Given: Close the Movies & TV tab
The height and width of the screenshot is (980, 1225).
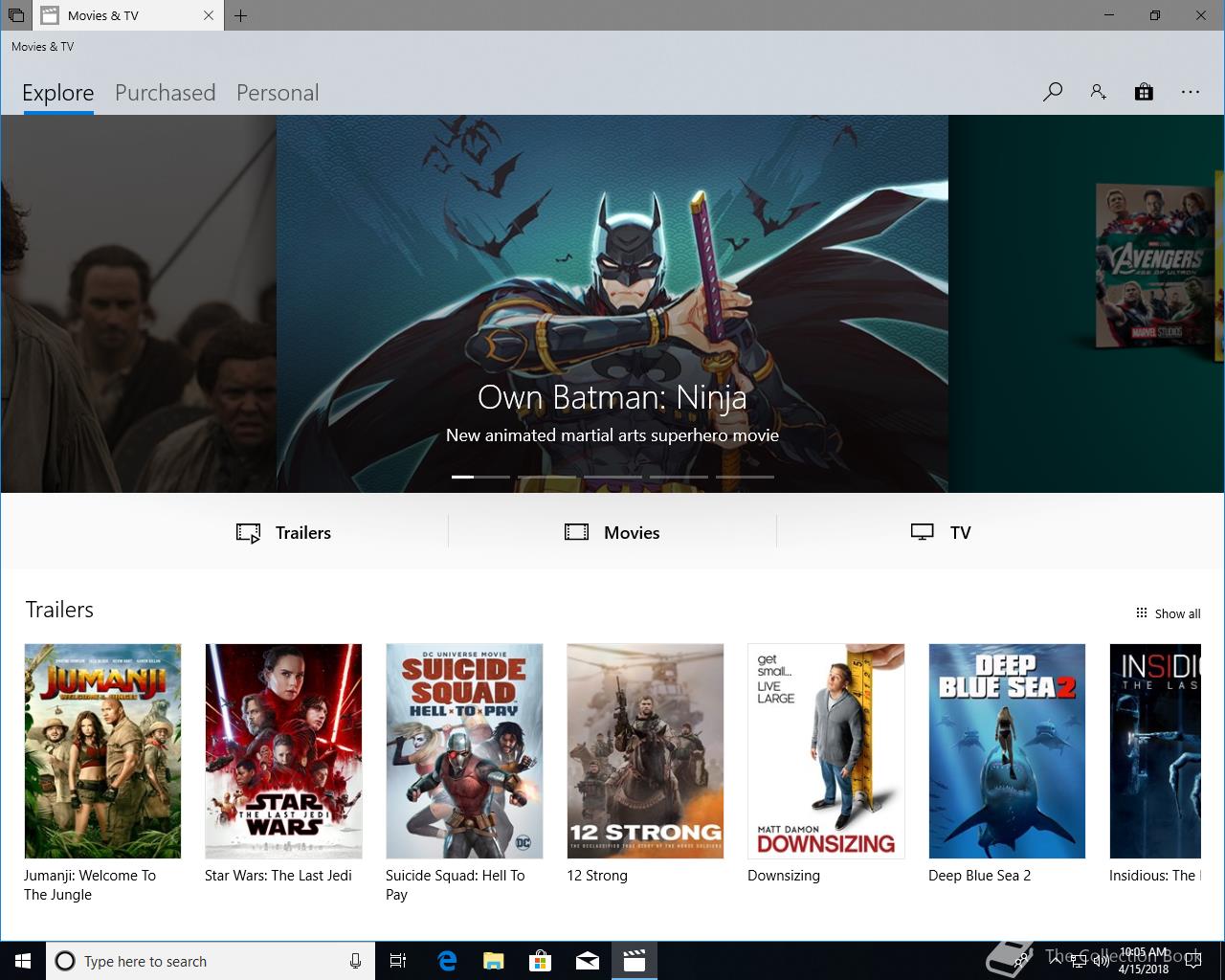Looking at the screenshot, I should point(209,15).
